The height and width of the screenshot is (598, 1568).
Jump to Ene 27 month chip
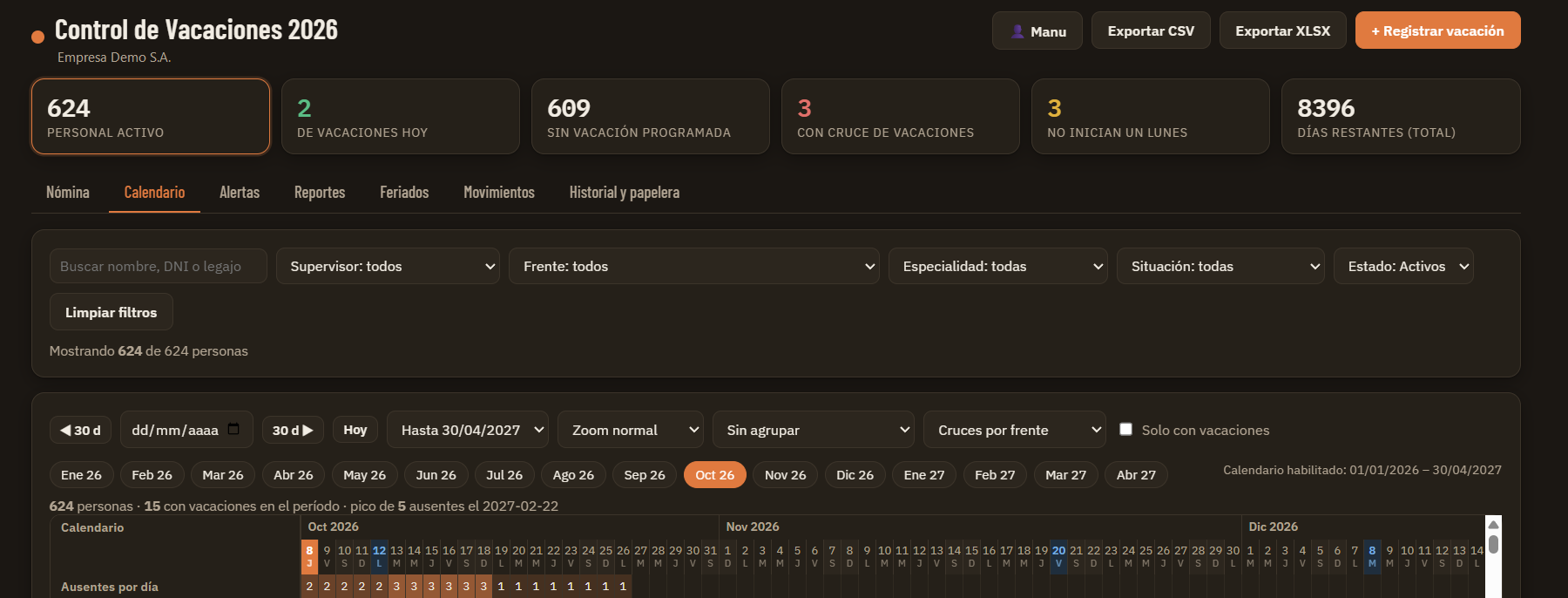[x=924, y=474]
